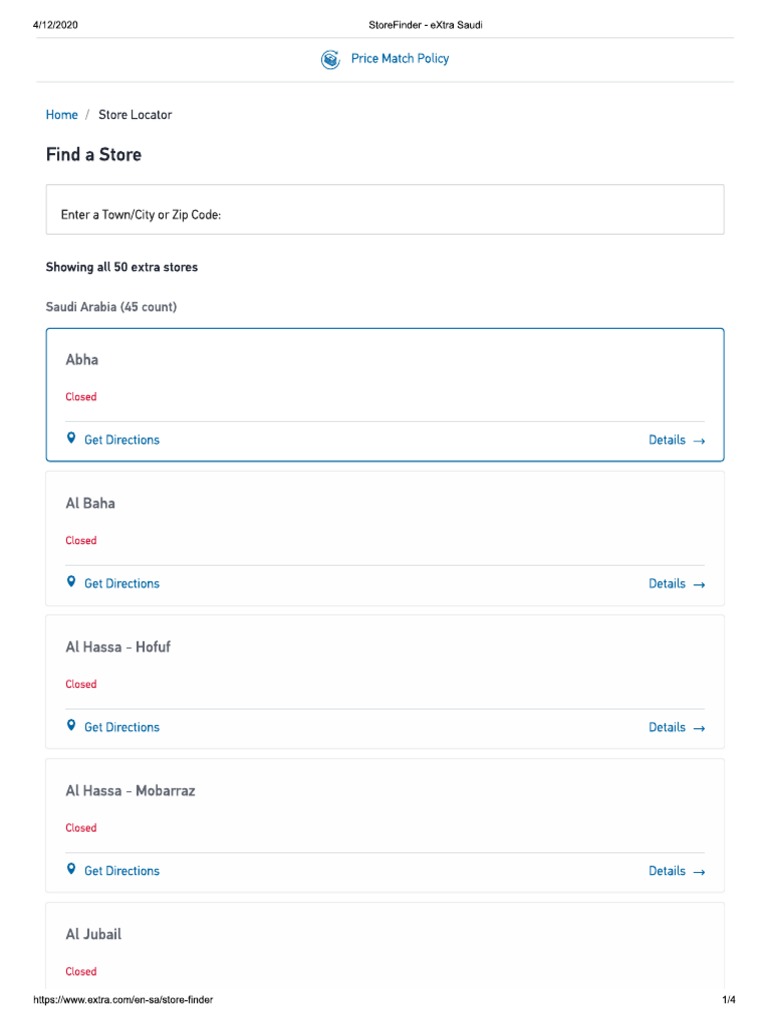Get Directions to the Abha store

(x=121, y=440)
